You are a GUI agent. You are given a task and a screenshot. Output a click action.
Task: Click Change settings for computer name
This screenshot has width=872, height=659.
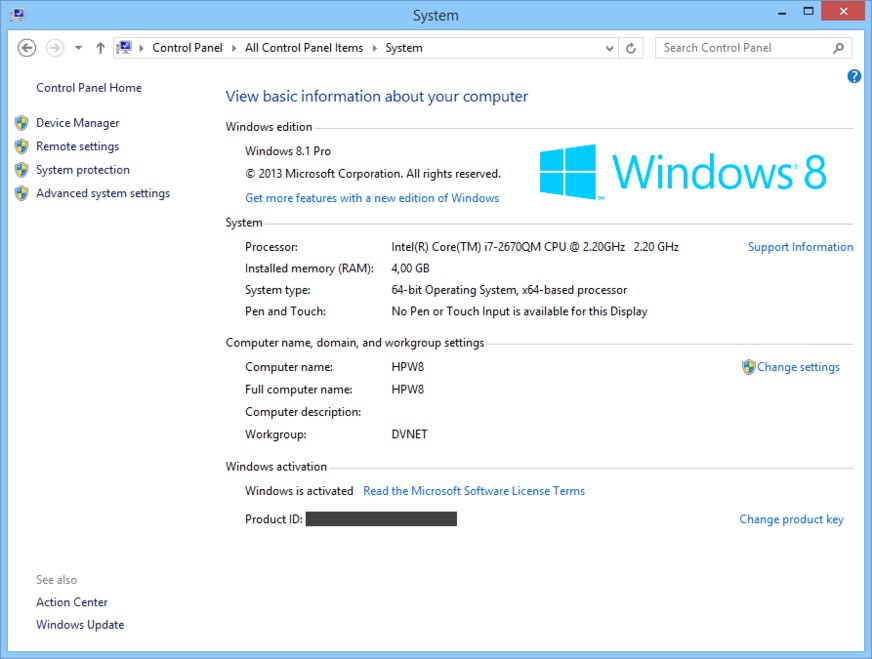pyautogui.click(x=797, y=367)
